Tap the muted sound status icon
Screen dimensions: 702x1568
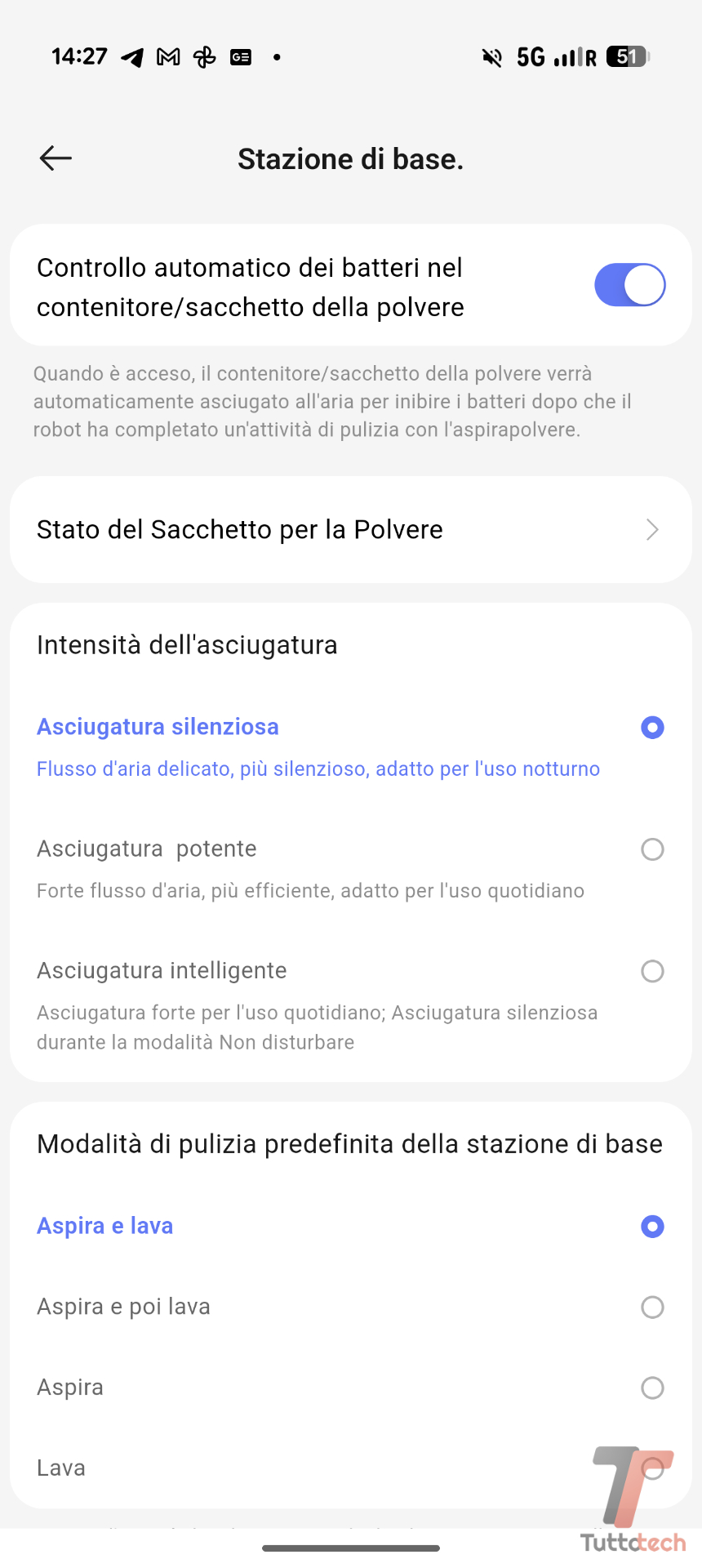tap(491, 57)
